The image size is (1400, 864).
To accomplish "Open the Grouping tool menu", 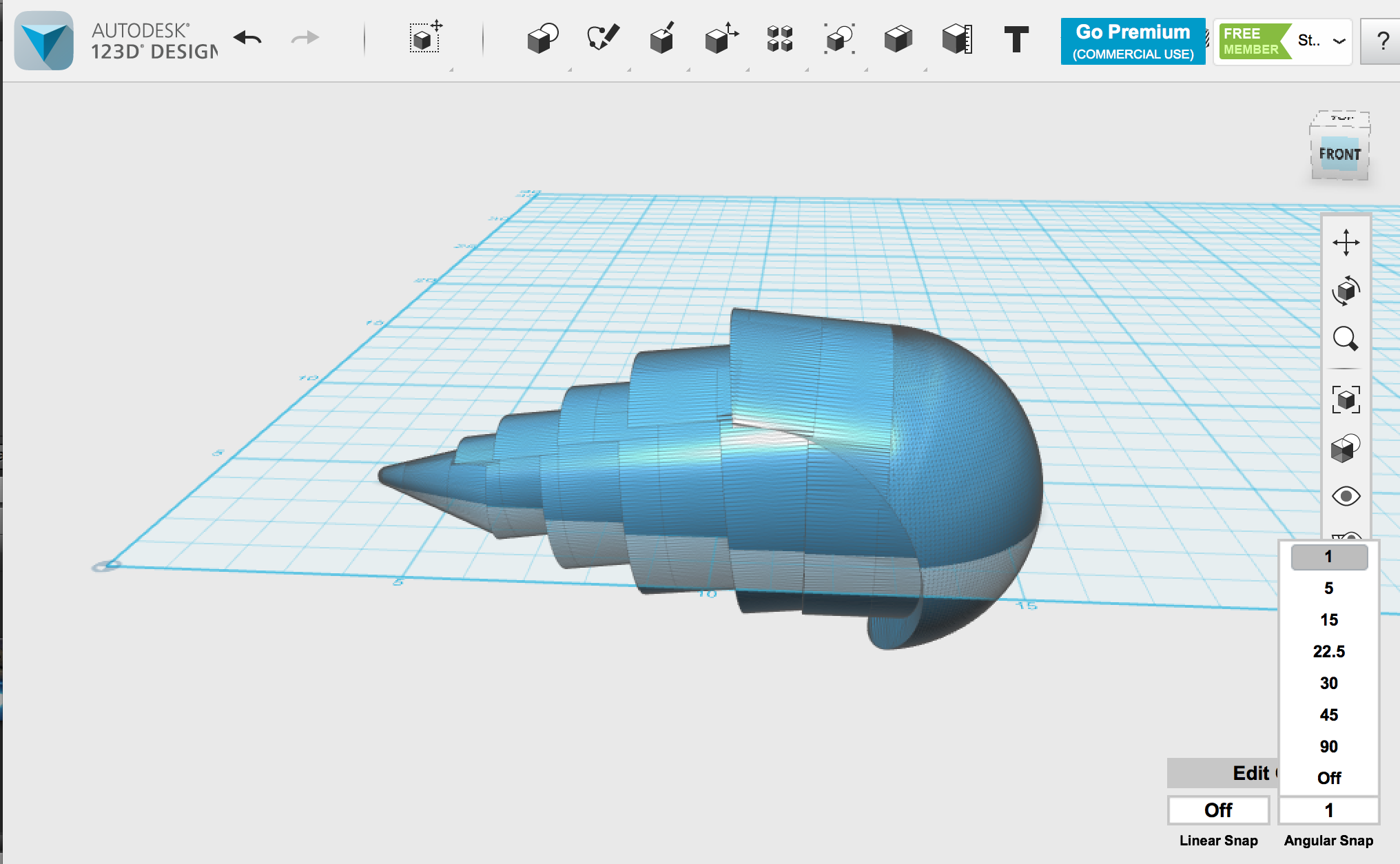I will click(x=839, y=39).
